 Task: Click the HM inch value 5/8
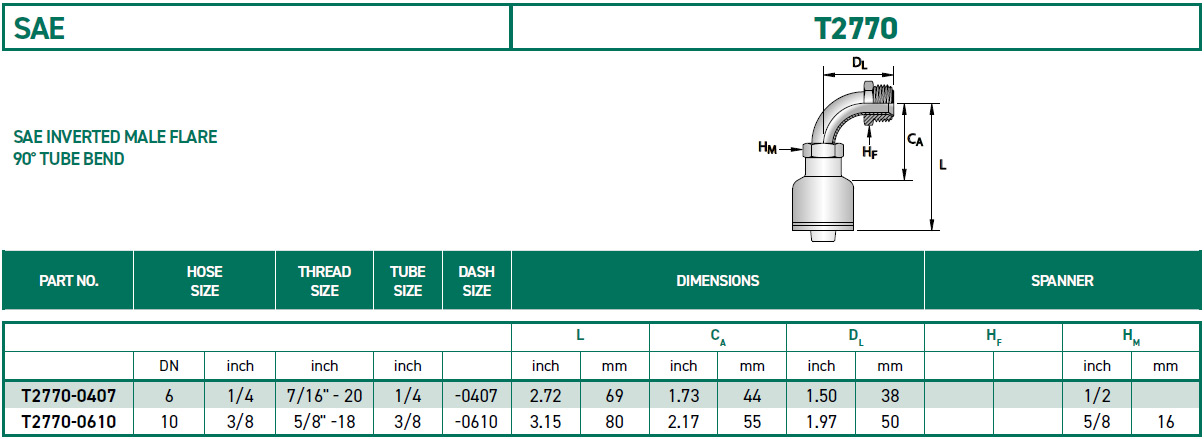point(1097,422)
